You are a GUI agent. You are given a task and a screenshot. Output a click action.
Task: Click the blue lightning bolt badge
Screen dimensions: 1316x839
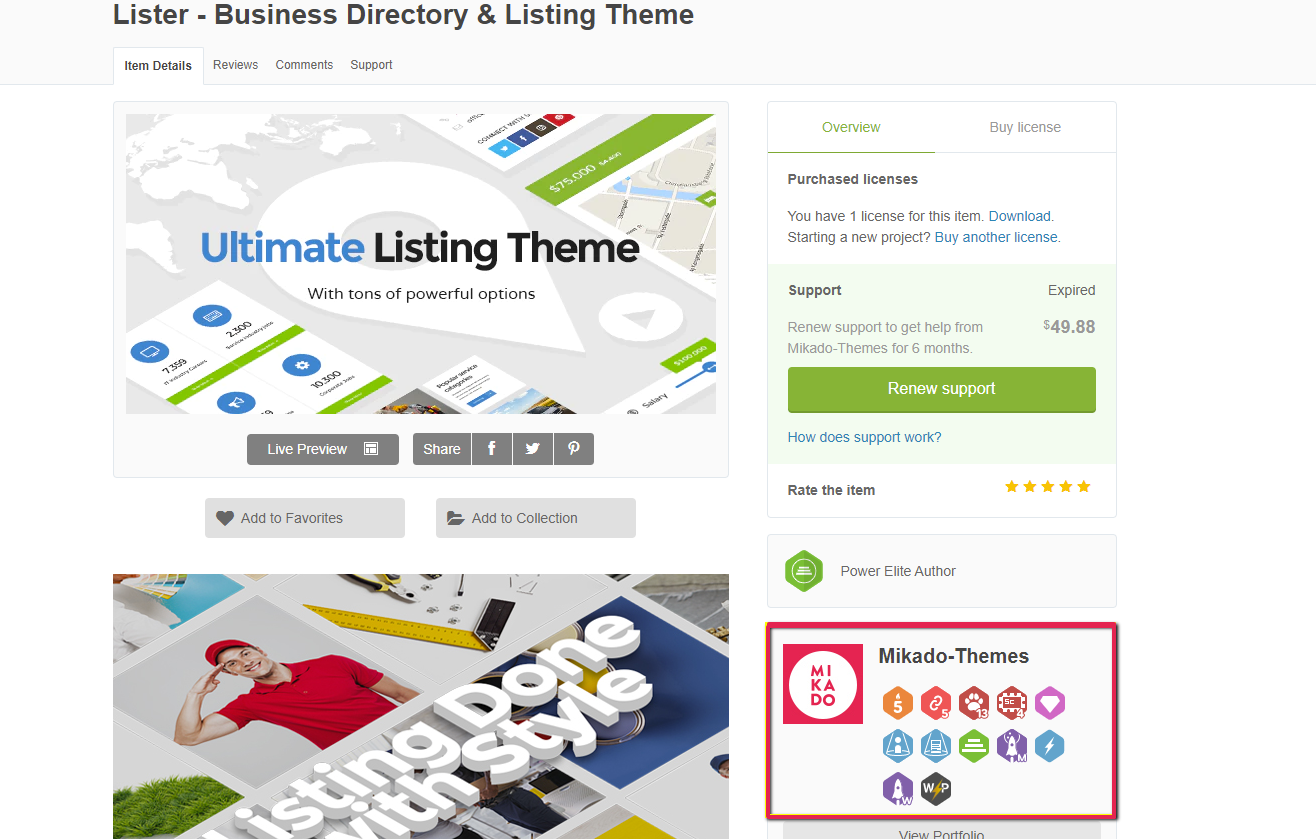[1050, 746]
